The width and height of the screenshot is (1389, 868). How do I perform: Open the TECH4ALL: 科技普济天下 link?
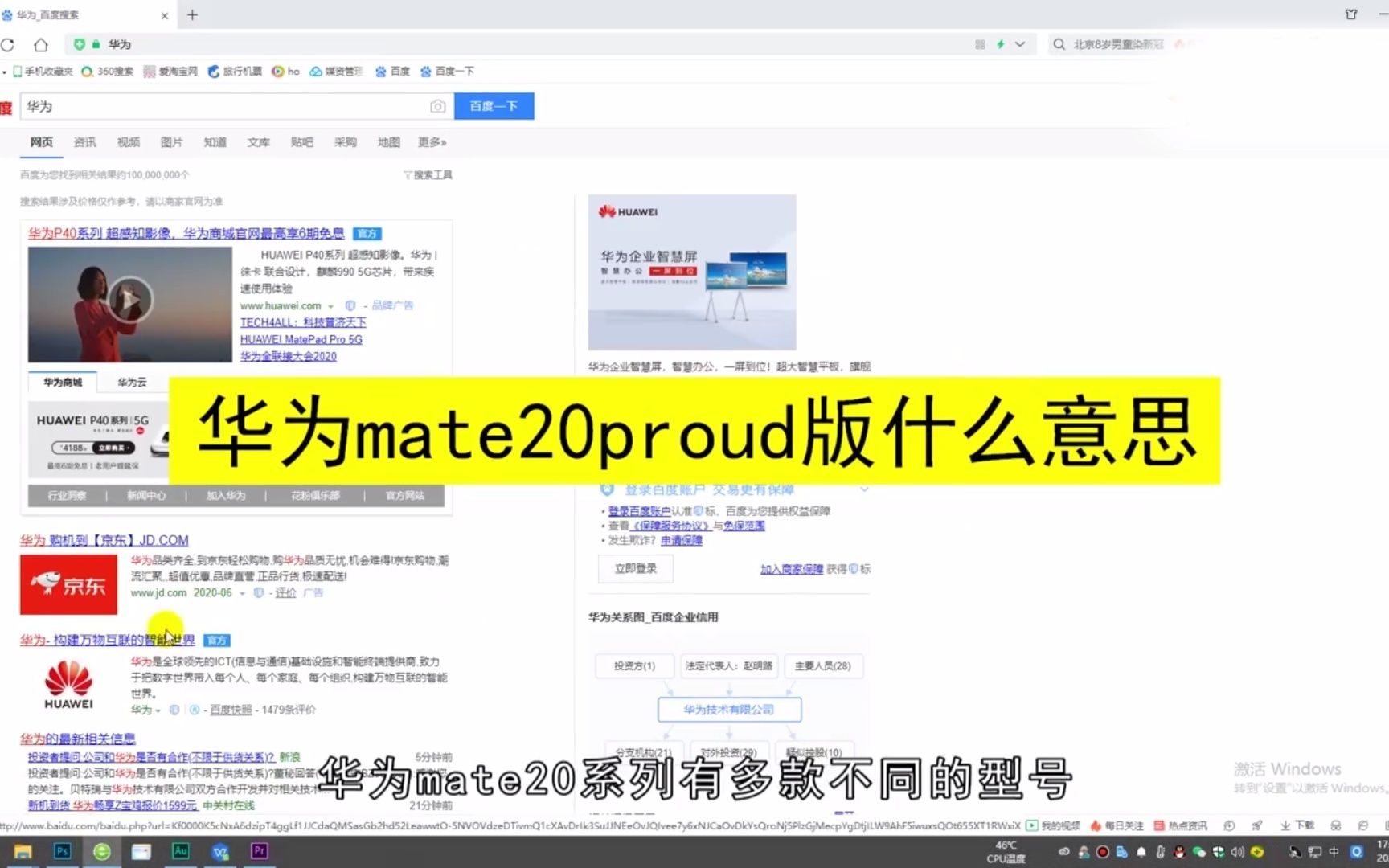click(303, 322)
